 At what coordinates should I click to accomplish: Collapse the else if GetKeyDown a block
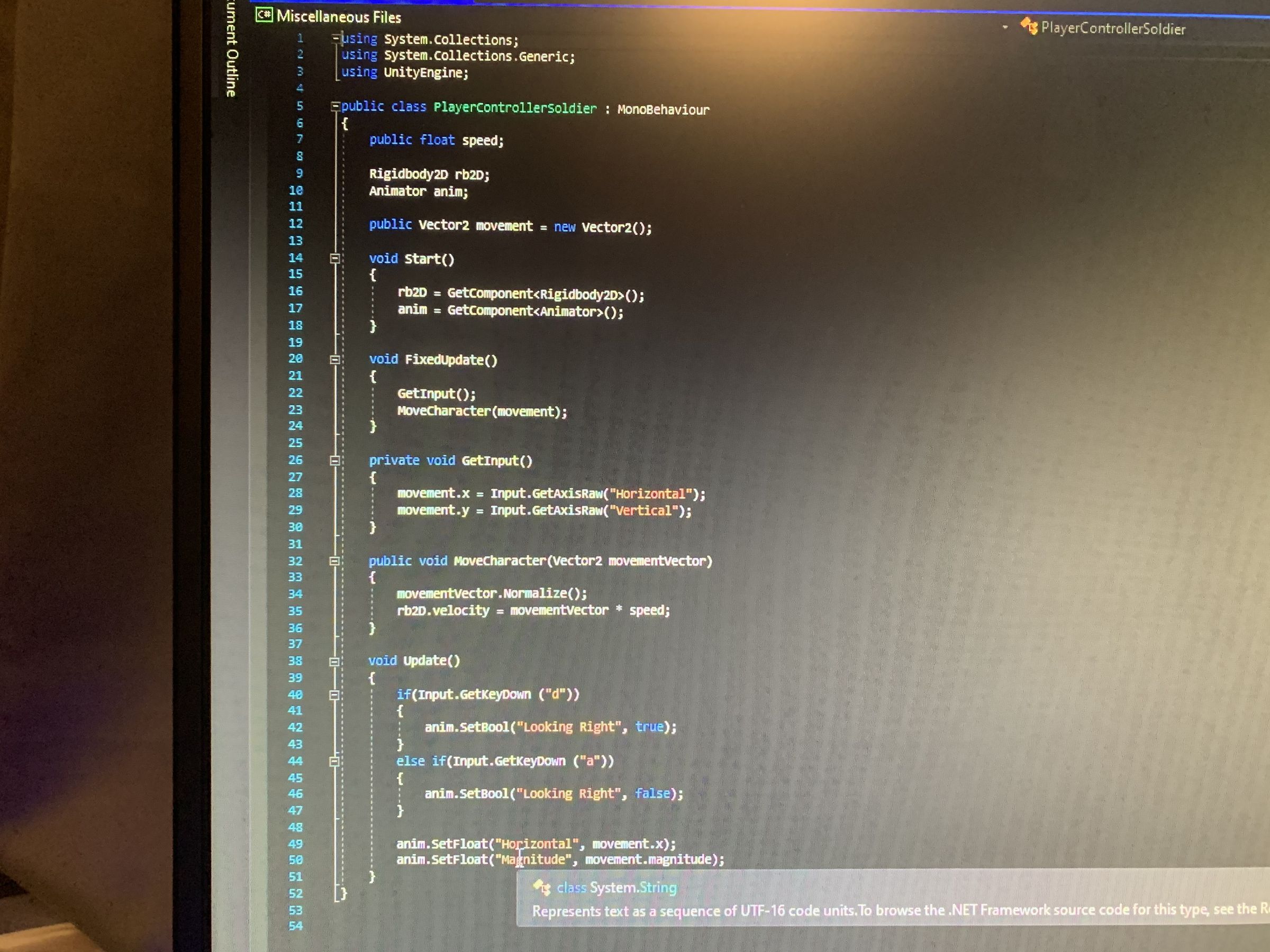point(336,762)
